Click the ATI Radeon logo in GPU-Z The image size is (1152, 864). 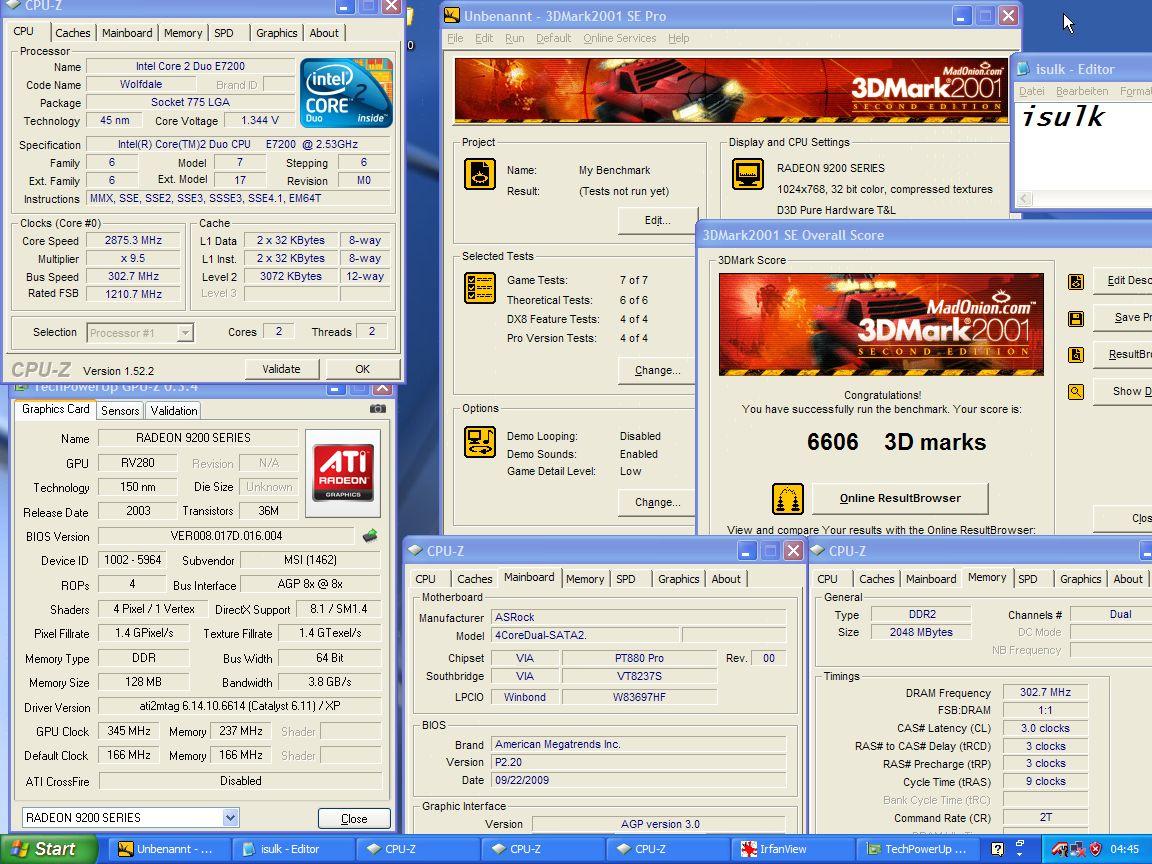click(342, 473)
